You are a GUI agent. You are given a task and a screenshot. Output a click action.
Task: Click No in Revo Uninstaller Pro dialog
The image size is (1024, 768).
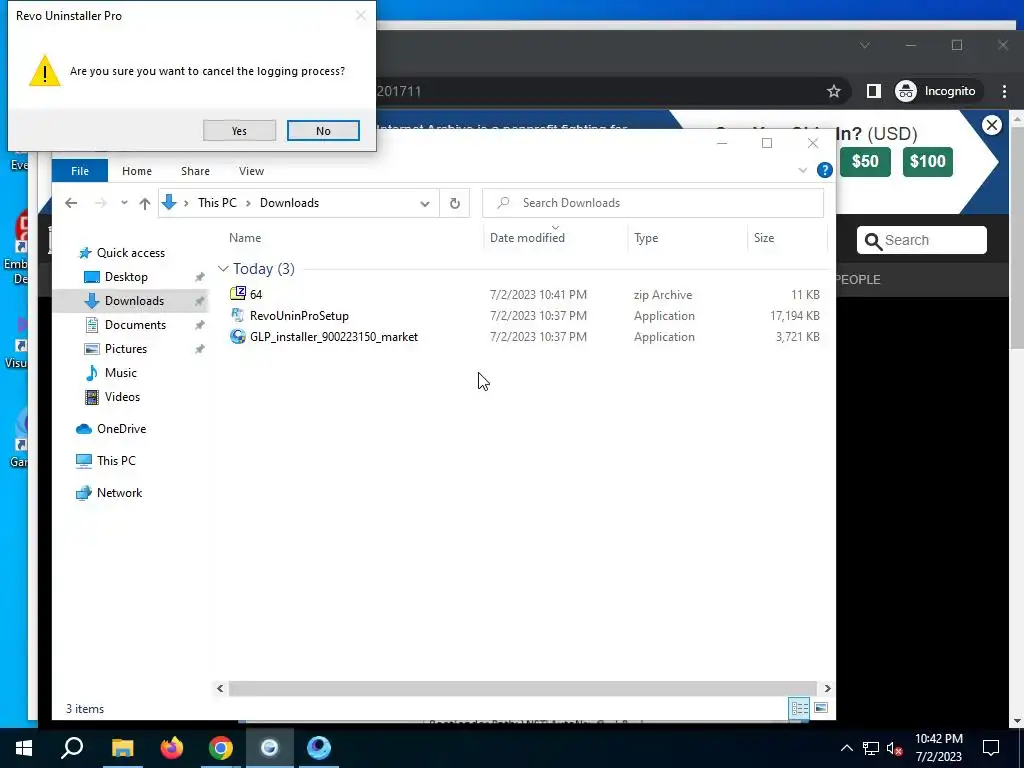pos(323,131)
